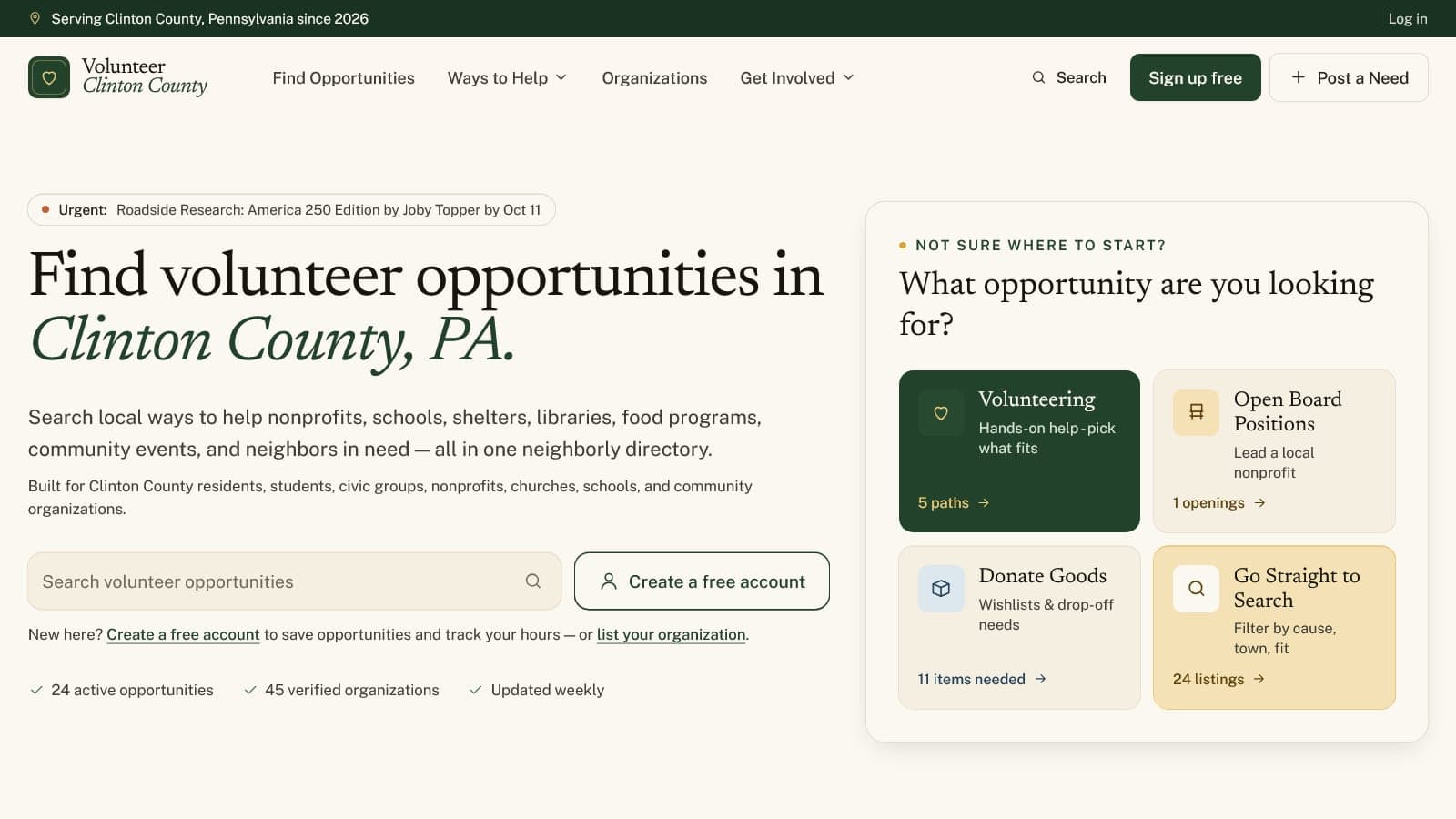1456x819 pixels.
Task: Click the Open Board Positions card title
Action: click(1288, 411)
